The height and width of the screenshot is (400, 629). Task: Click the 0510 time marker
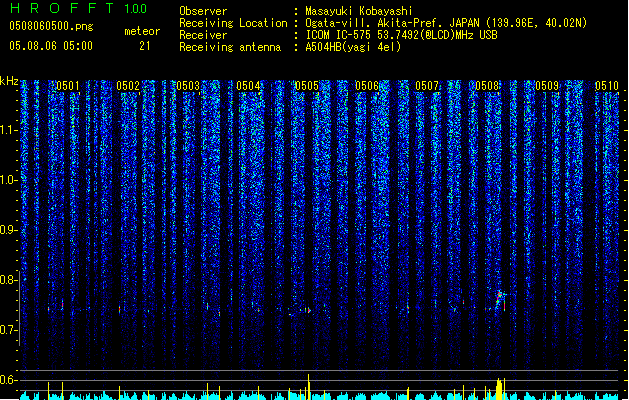pyautogui.click(x=607, y=85)
